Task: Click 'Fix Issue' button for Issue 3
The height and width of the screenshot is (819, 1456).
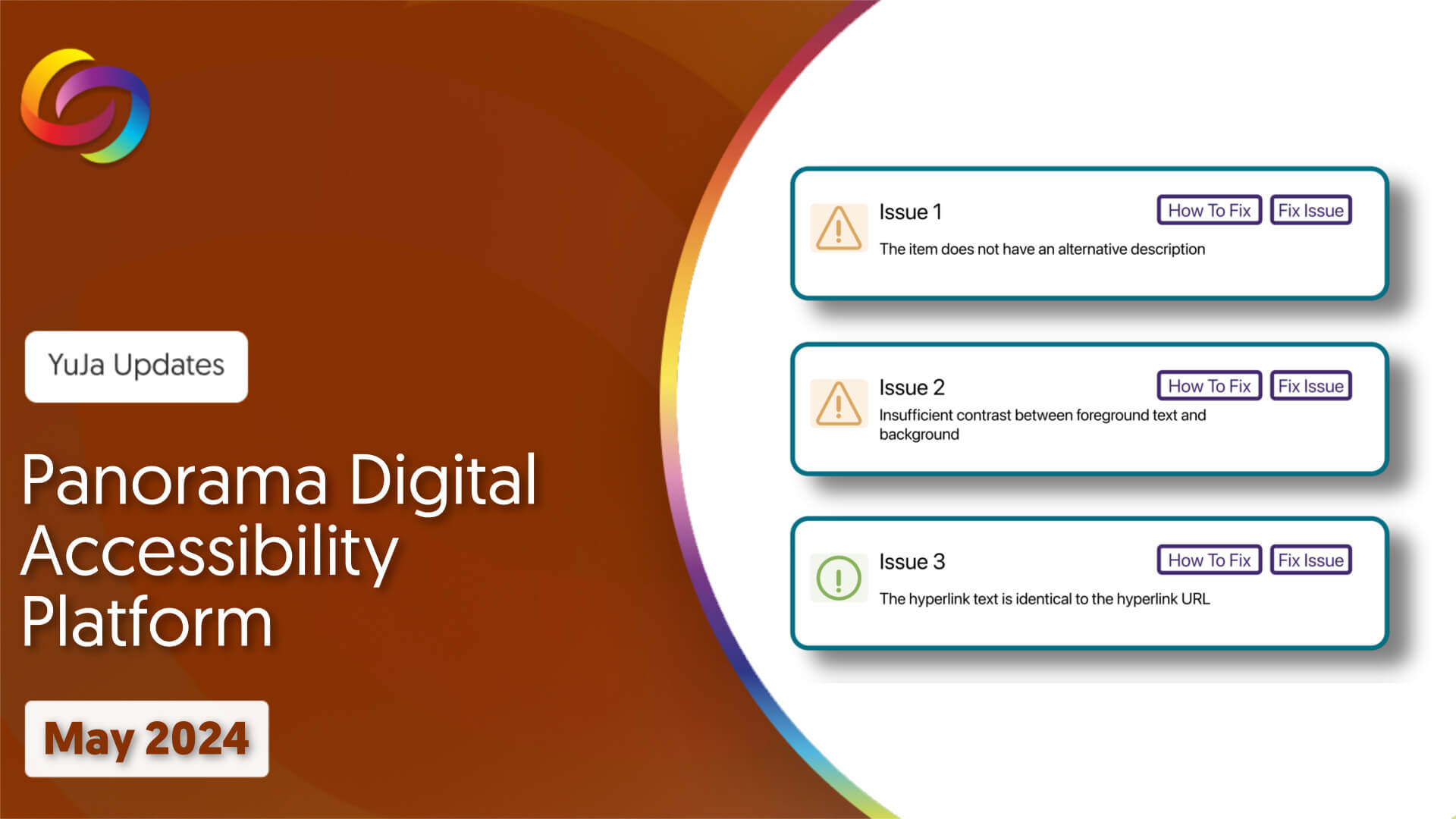Action: [1310, 560]
